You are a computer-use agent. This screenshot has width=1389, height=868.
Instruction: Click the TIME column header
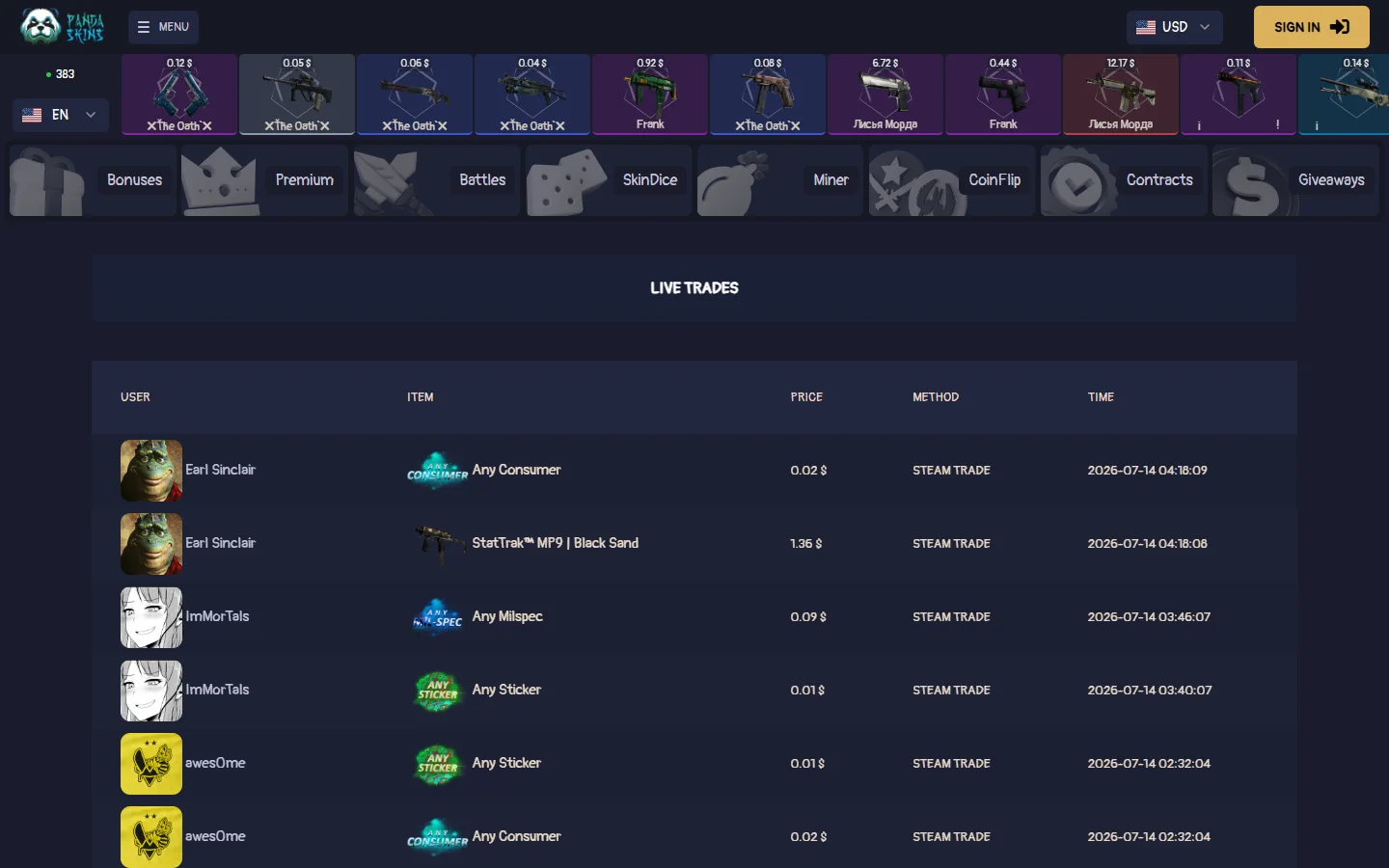click(1101, 397)
